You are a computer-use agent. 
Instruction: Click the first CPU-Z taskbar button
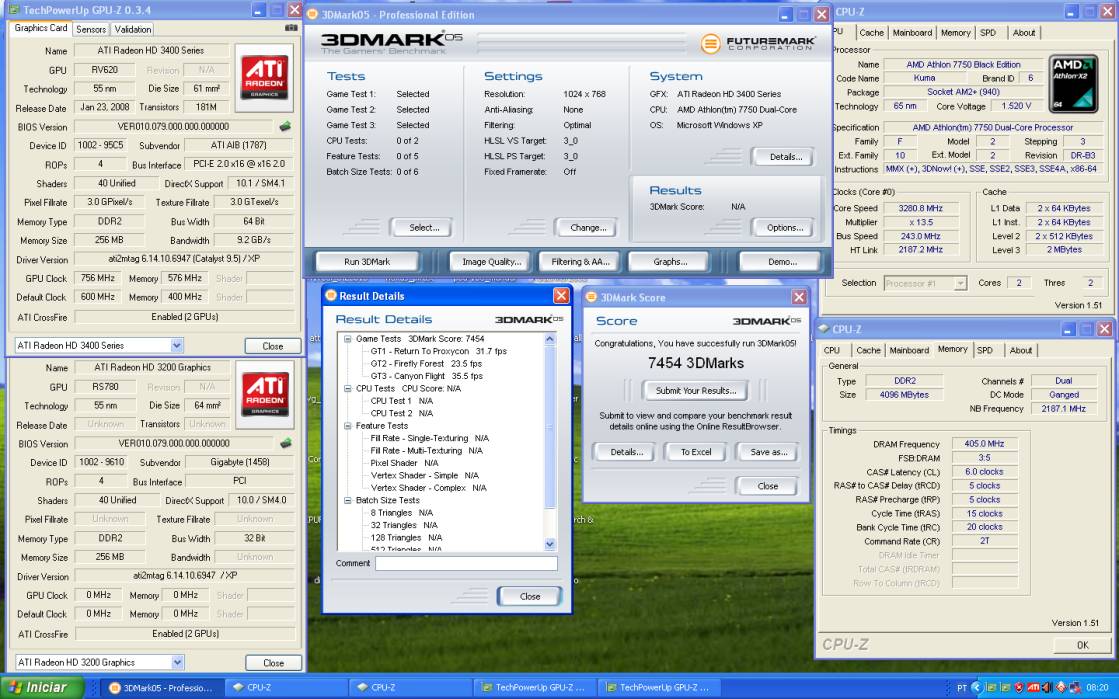(x=285, y=688)
